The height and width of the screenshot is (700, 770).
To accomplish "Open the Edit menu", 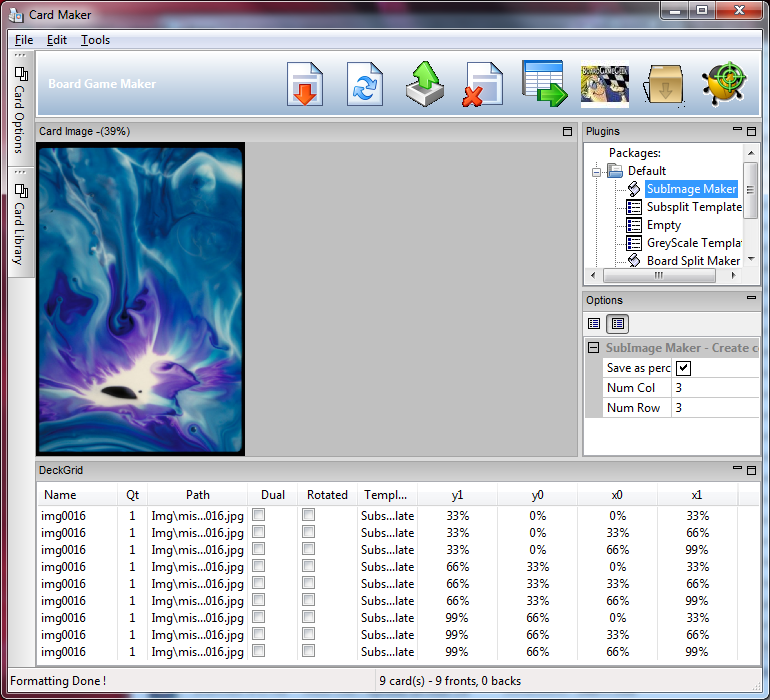I will [56, 40].
